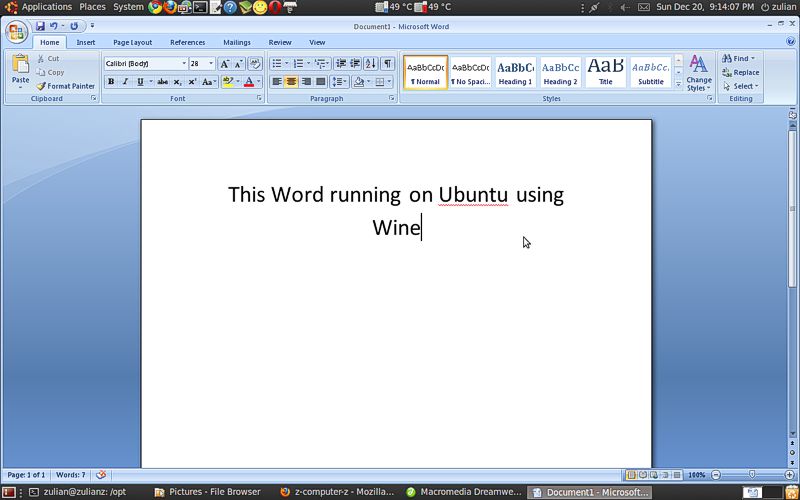Save document via Quick Access icon
Image resolution: width=800 pixels, height=500 pixels.
(x=40, y=26)
